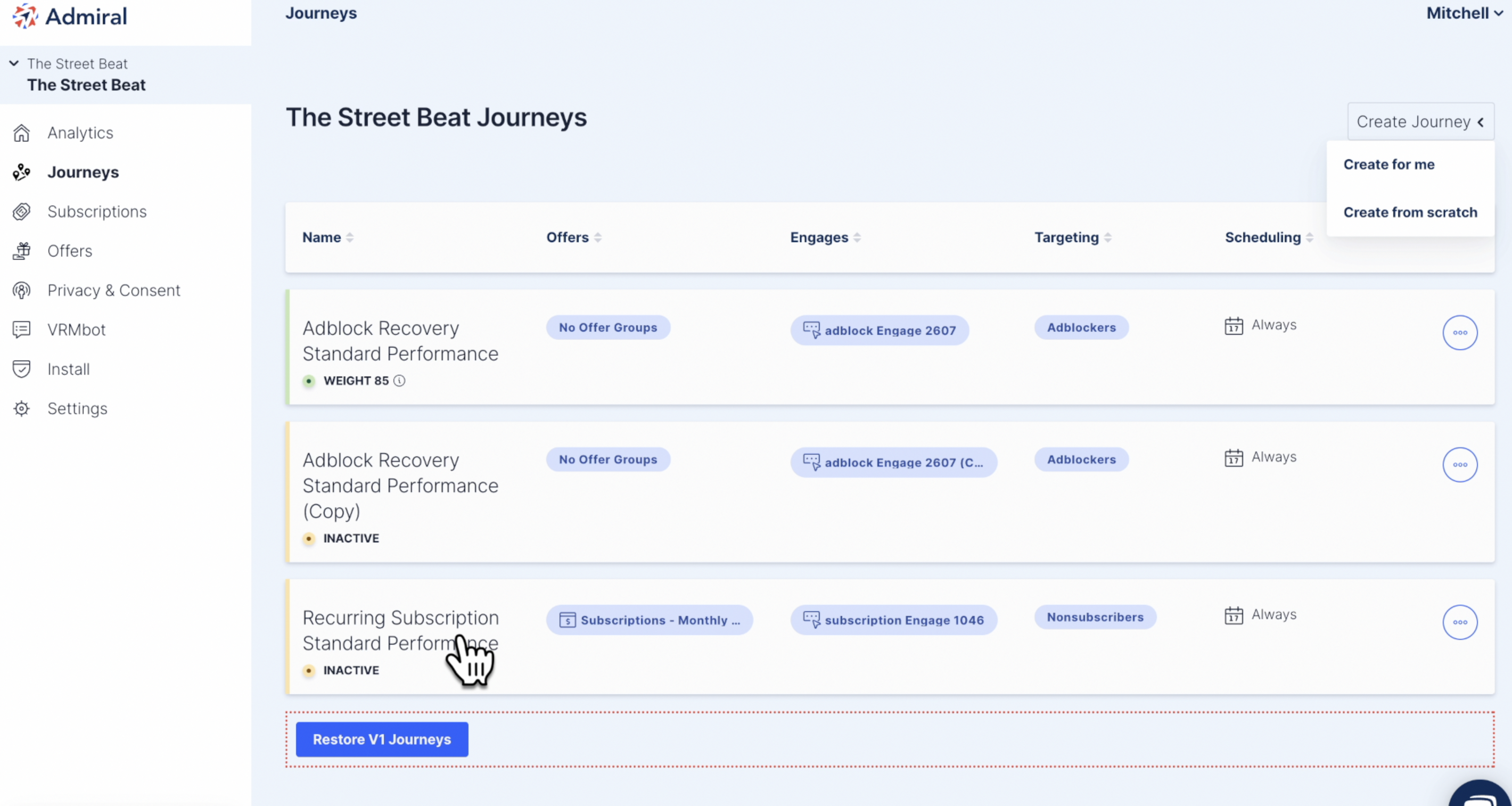Choose Create from scratch option
This screenshot has height=806, width=1512.
point(1410,212)
